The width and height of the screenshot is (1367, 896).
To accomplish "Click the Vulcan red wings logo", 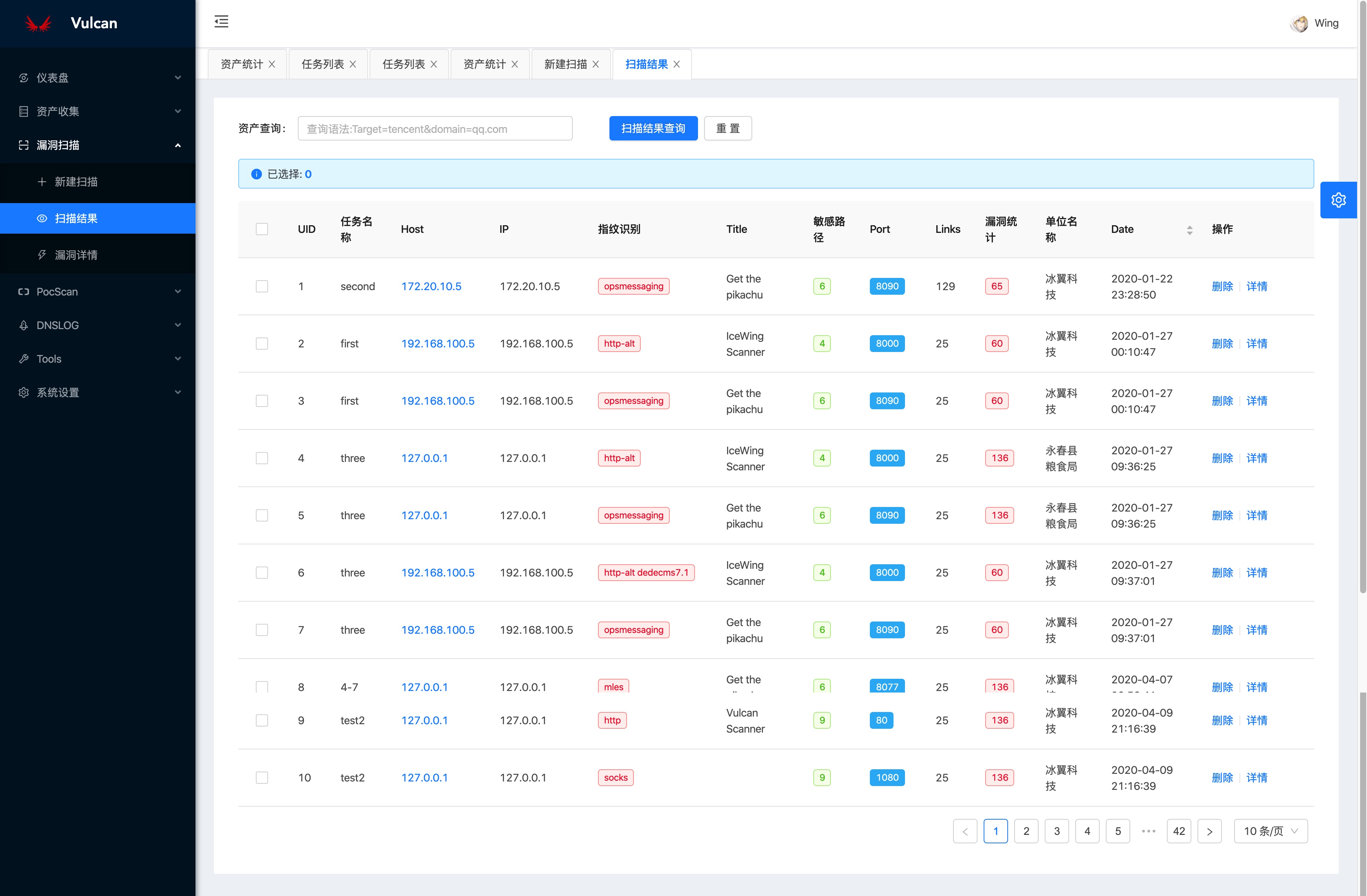I will click(x=39, y=24).
